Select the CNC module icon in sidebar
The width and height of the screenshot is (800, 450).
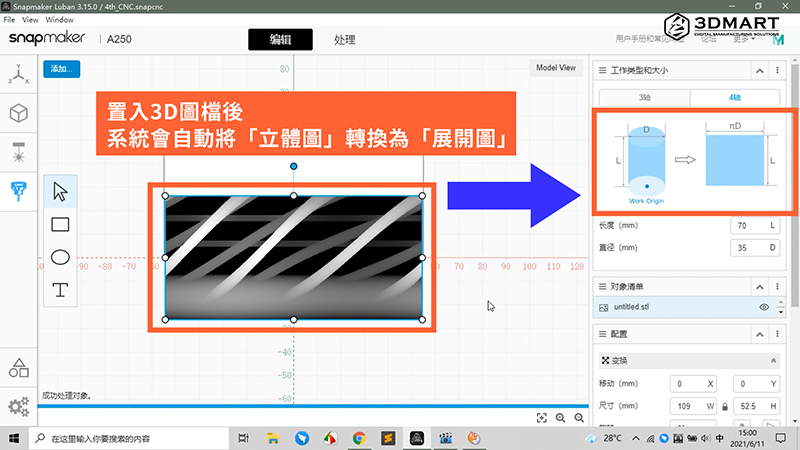pyautogui.click(x=19, y=190)
